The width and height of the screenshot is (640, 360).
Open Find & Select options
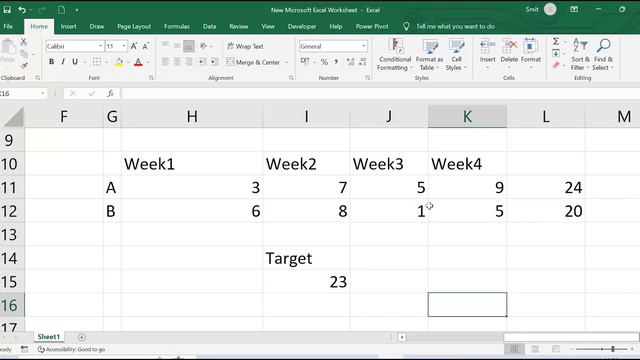(x=603, y=54)
